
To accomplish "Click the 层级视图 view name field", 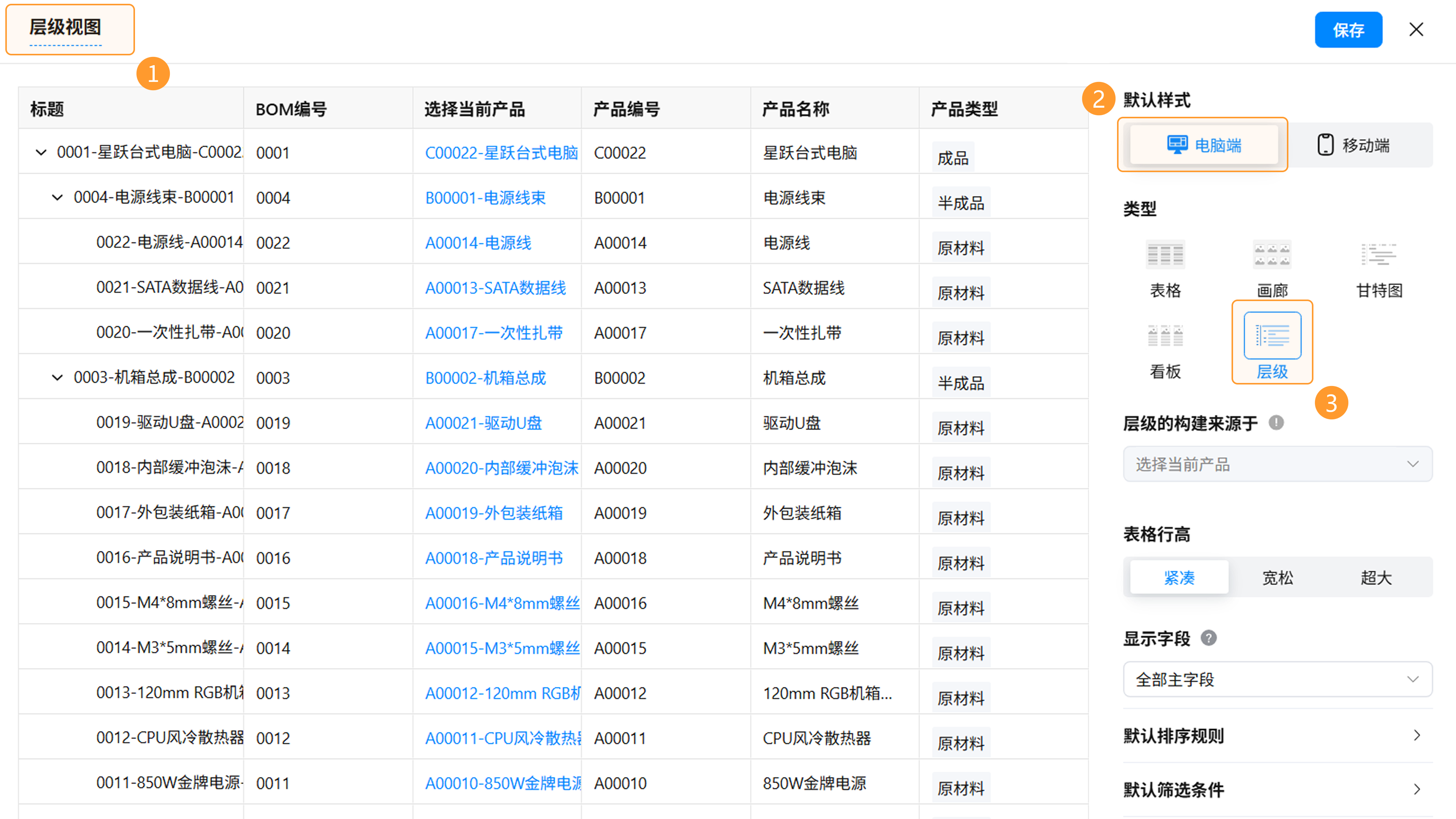I will coord(66,27).
